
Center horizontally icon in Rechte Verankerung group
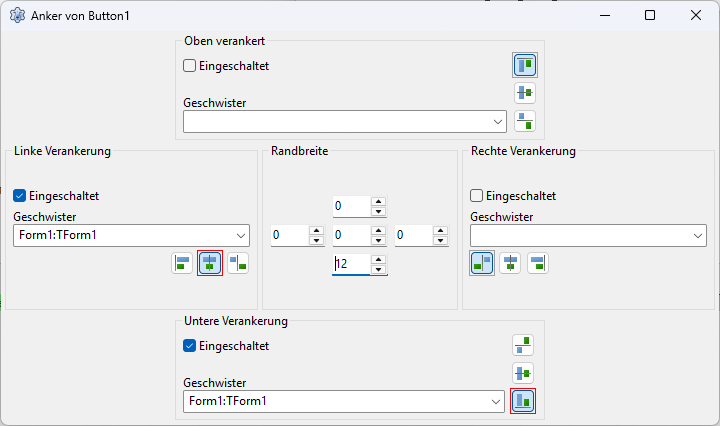point(510,263)
